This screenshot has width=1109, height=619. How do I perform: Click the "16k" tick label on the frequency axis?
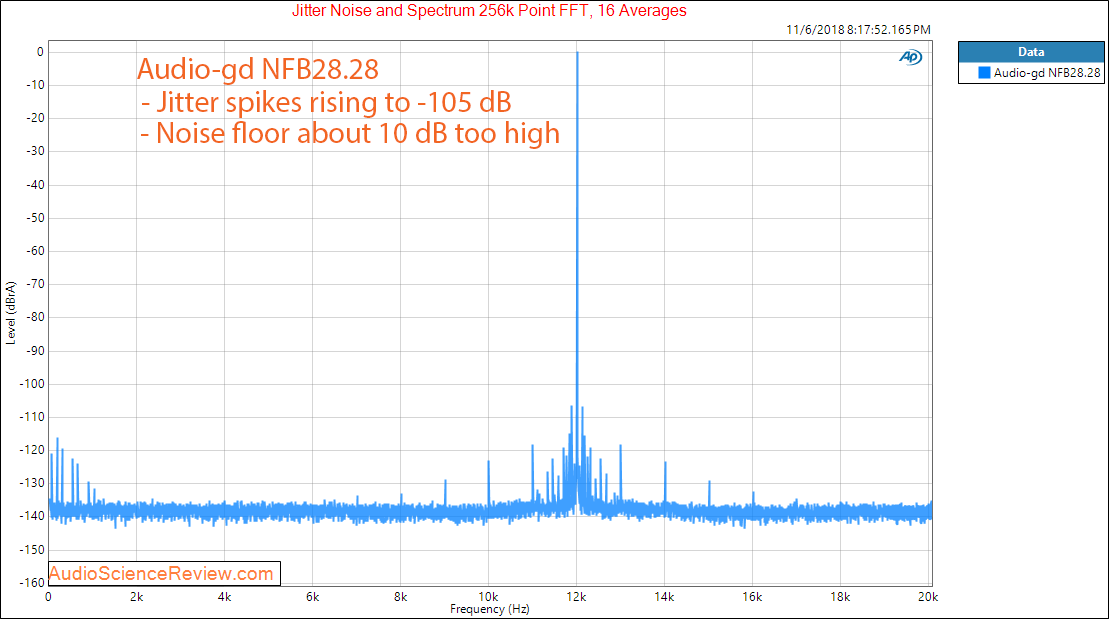click(x=753, y=597)
